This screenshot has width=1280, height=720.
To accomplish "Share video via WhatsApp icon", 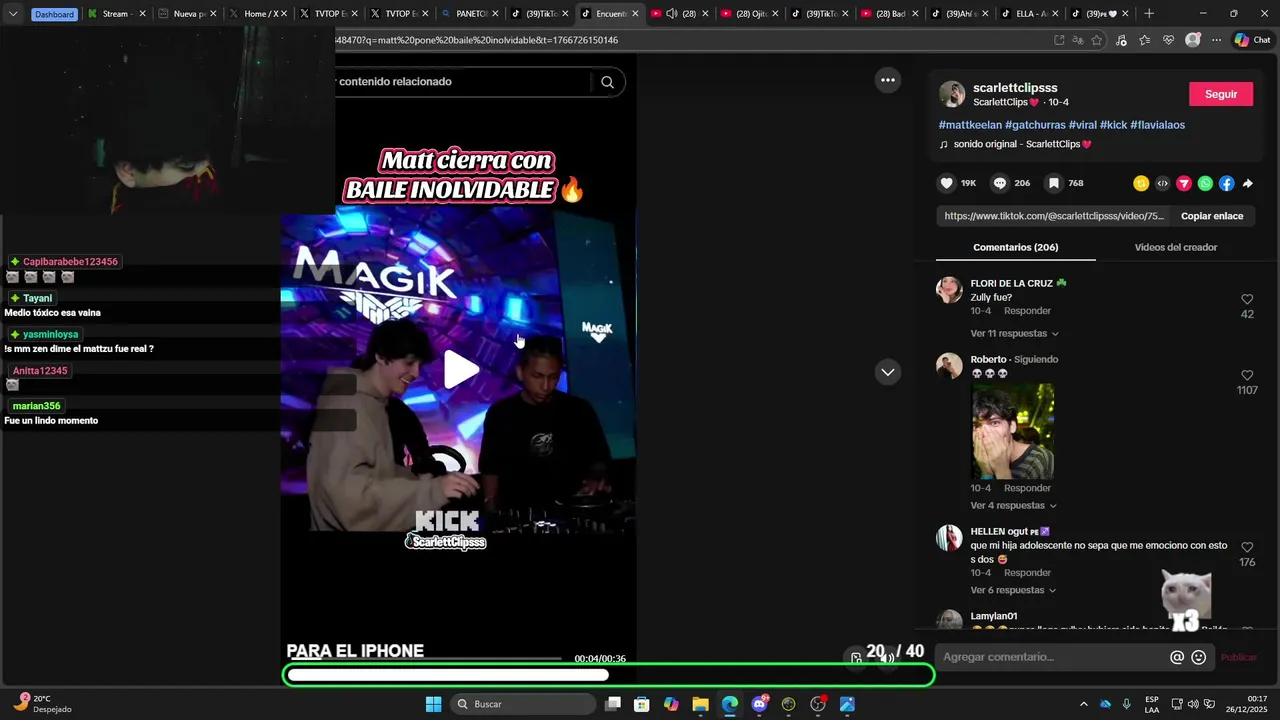I will pos(1205,183).
